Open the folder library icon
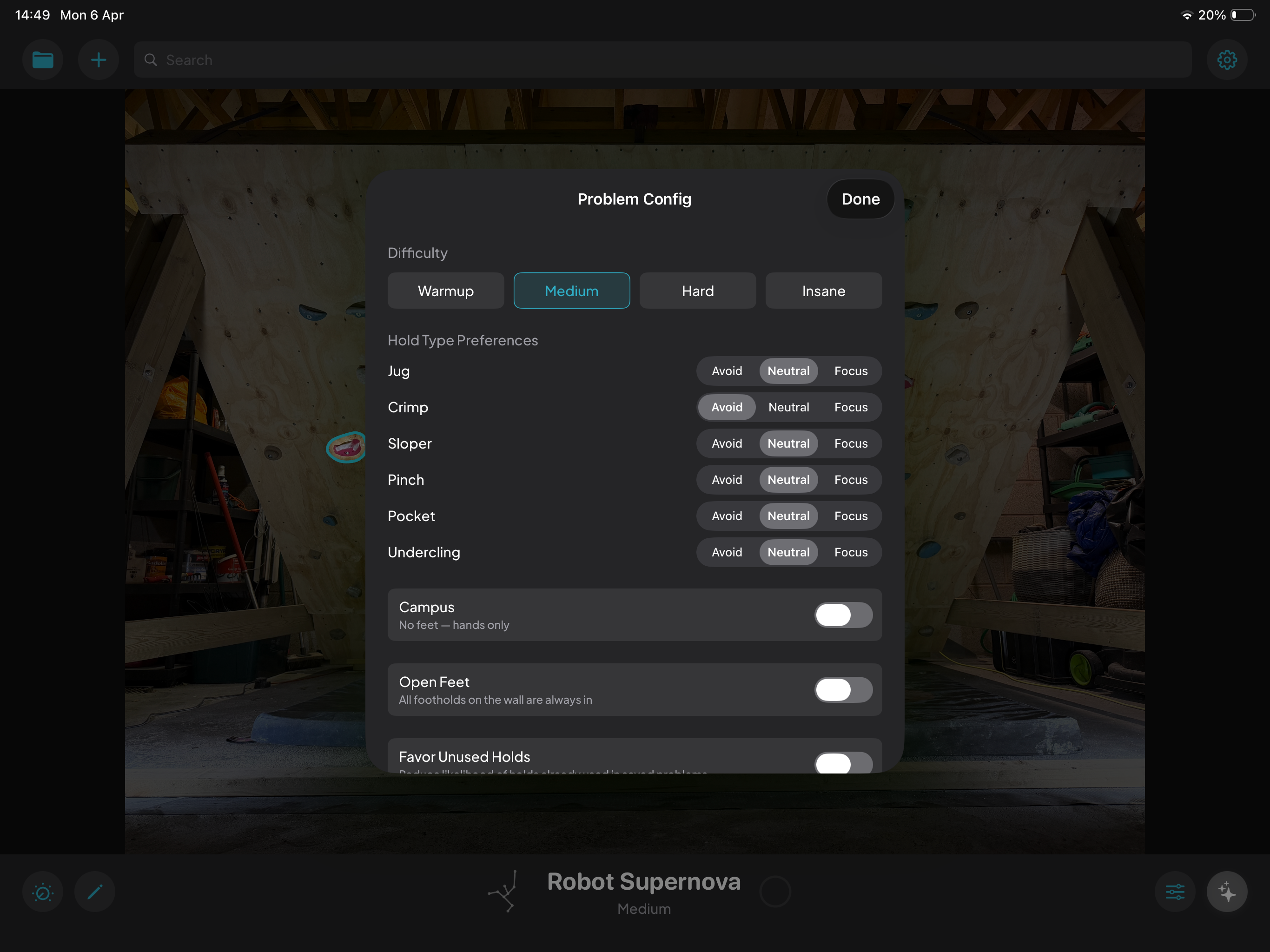The width and height of the screenshot is (1270, 952). pyautogui.click(x=42, y=59)
